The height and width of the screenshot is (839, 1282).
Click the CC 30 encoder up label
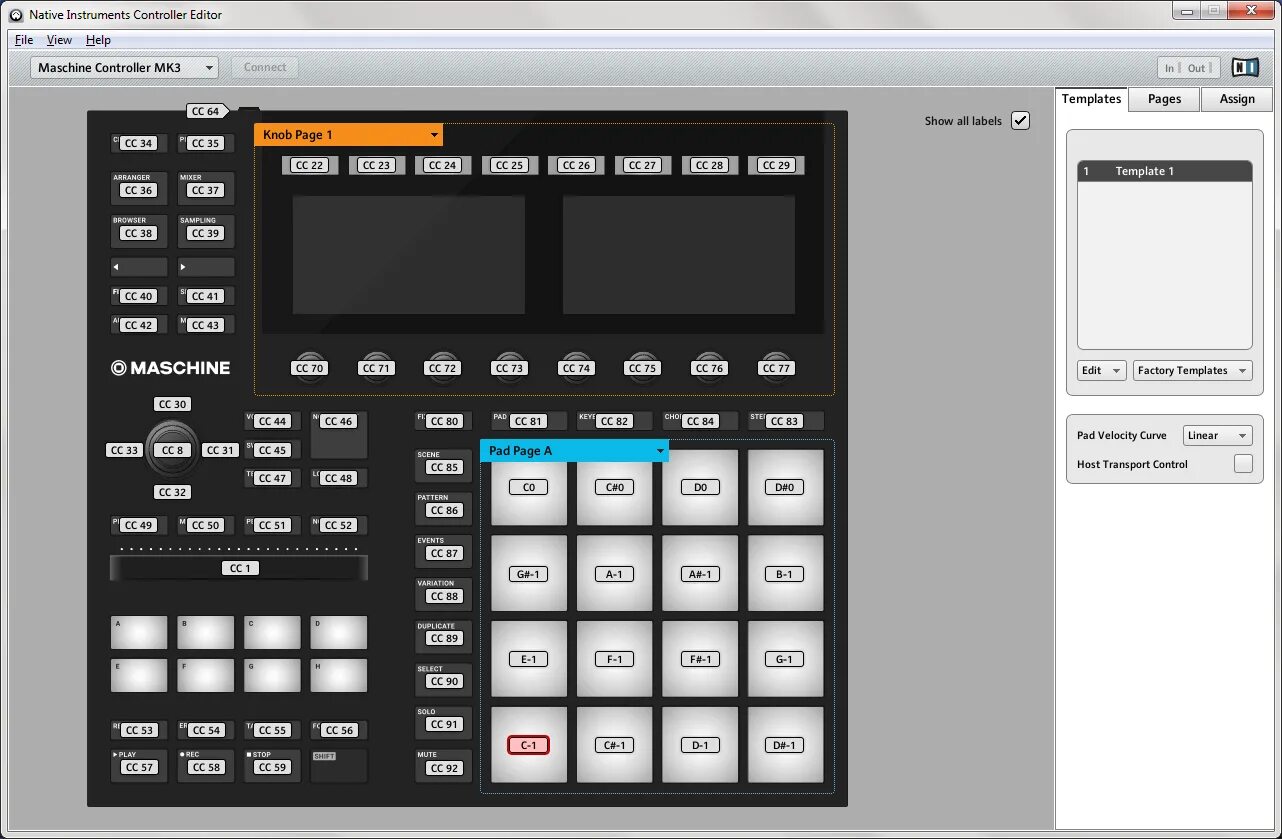click(173, 404)
